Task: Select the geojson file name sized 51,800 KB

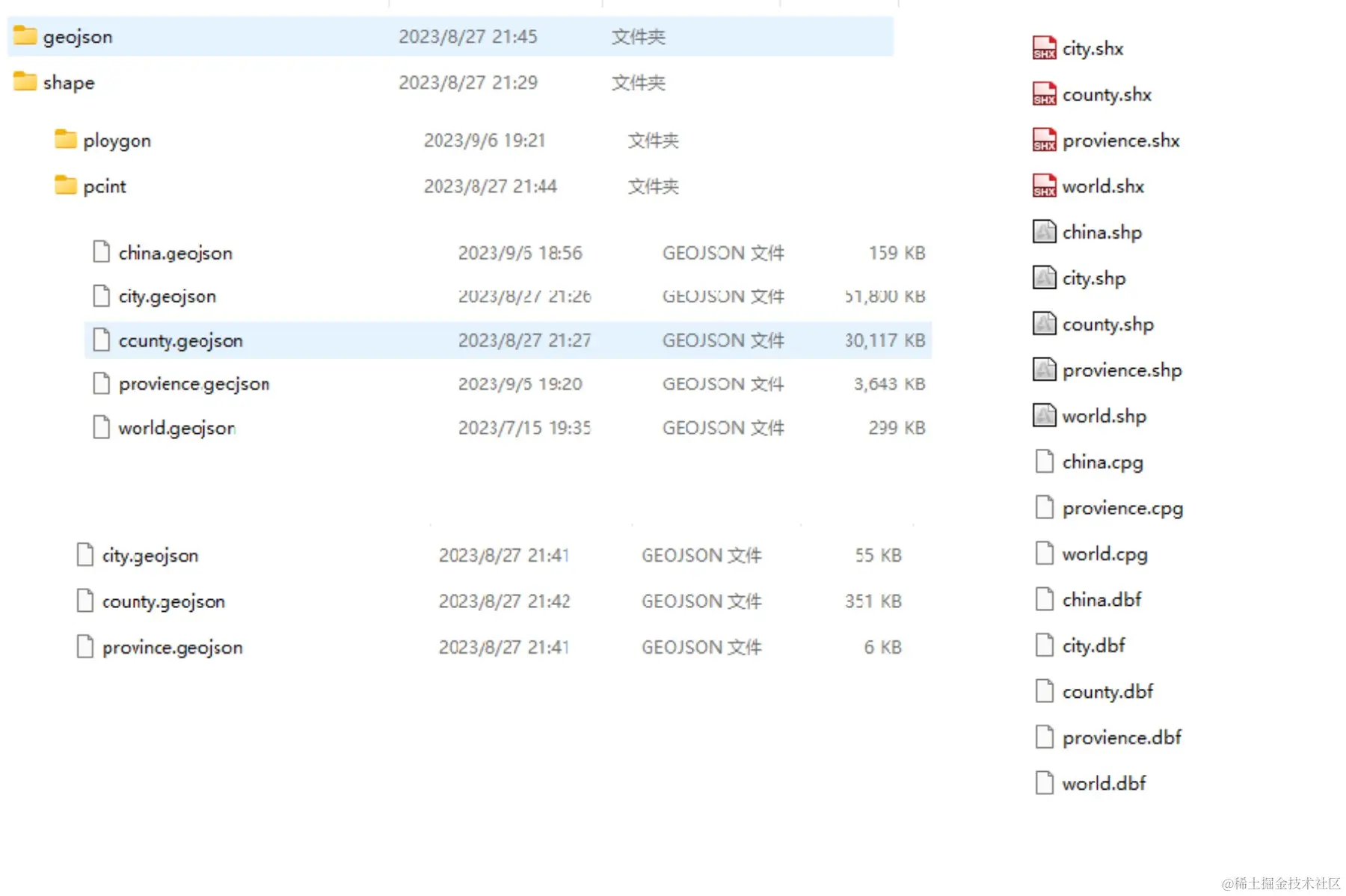Action: (168, 296)
